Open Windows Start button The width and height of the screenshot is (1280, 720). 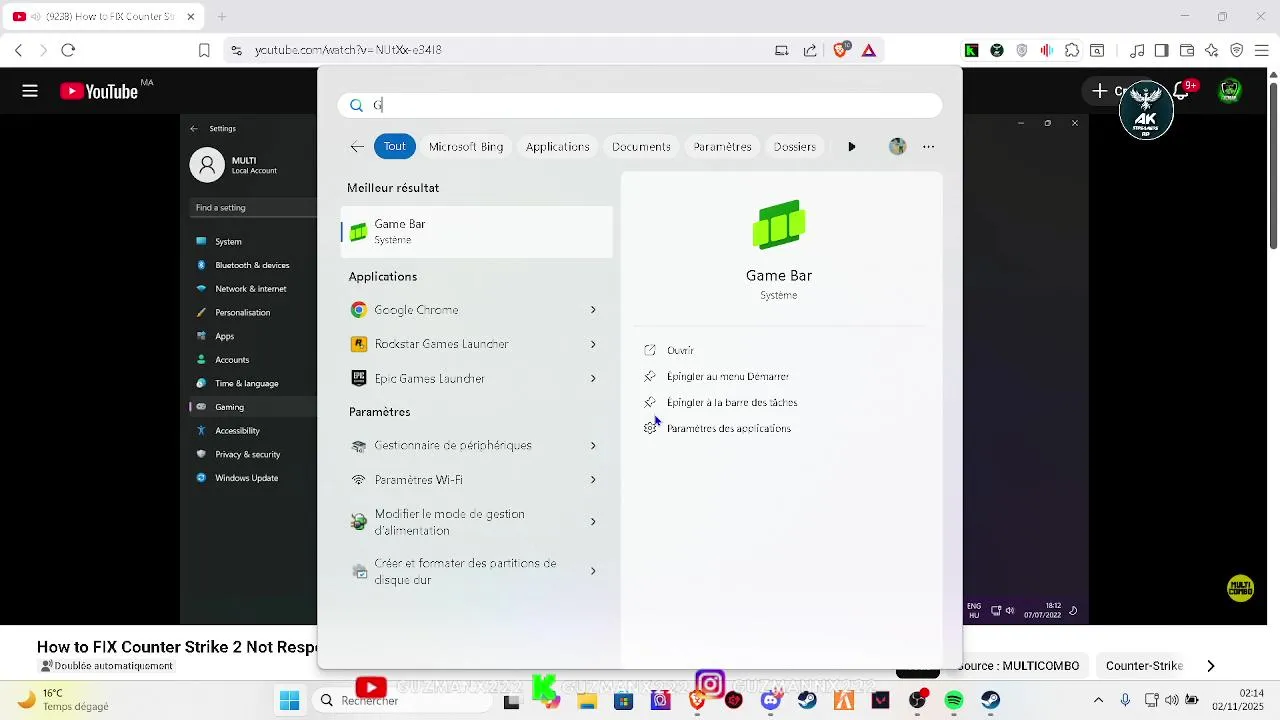pyautogui.click(x=289, y=701)
